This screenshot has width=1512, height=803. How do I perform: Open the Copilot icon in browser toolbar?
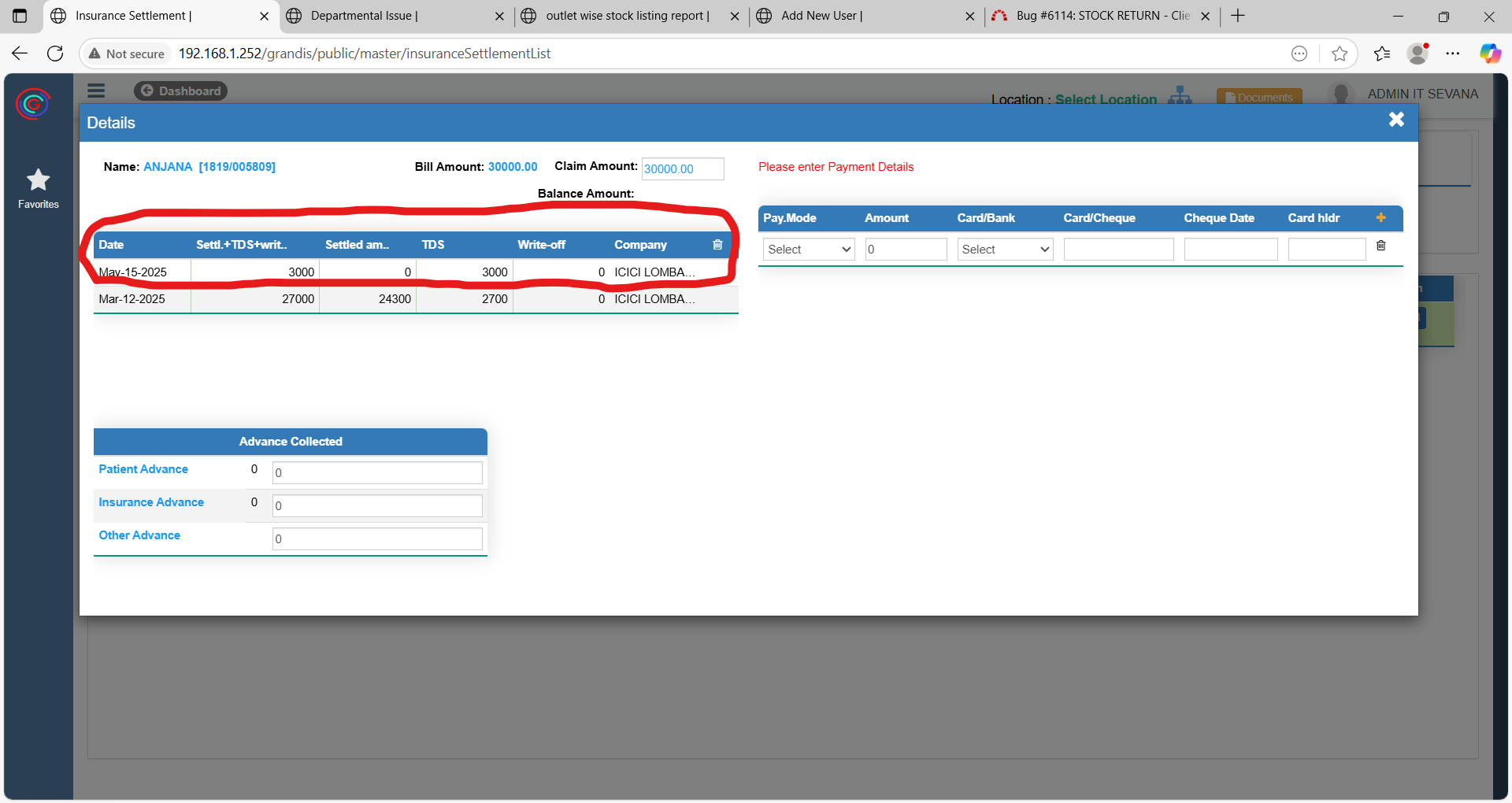1489,54
